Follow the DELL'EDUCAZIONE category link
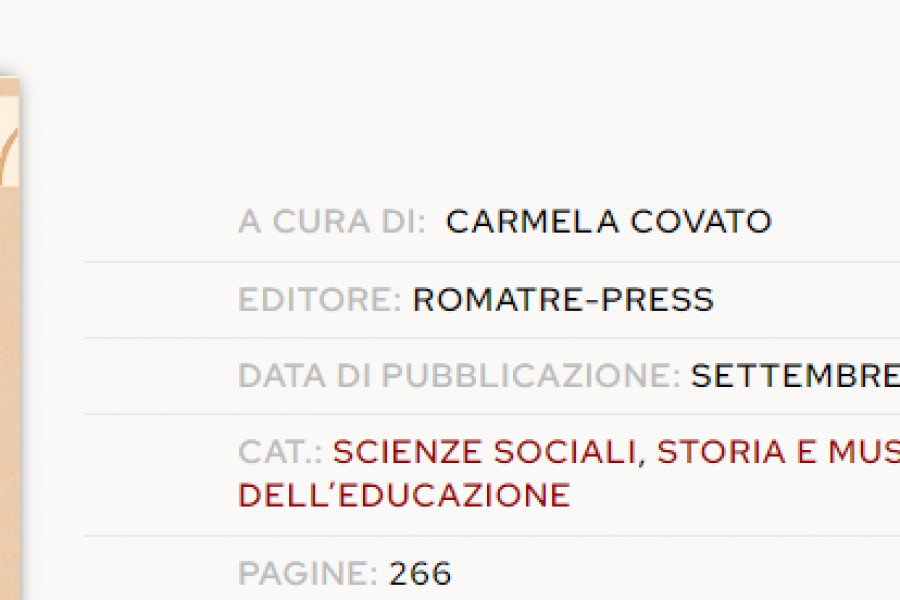 (404, 495)
